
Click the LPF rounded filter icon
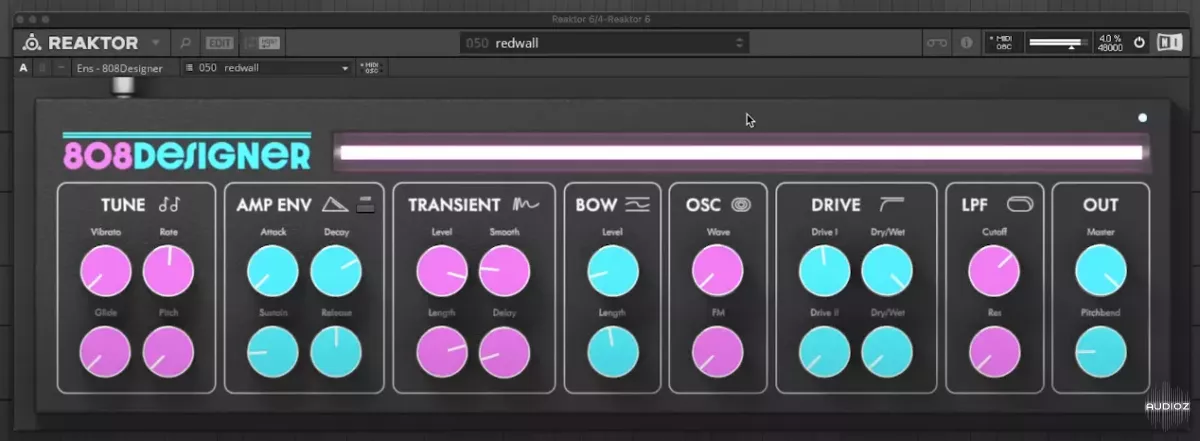coord(1021,205)
